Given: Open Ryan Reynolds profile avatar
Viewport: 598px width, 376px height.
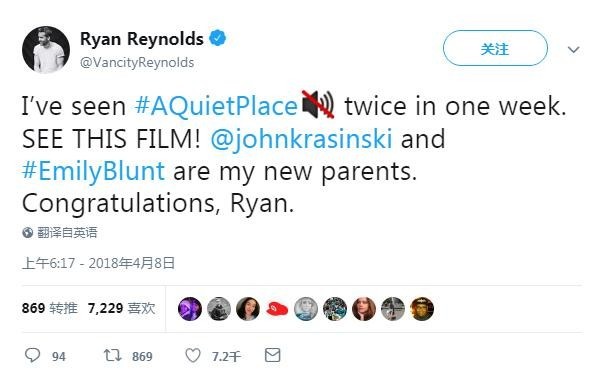Looking at the screenshot, I should pyautogui.click(x=46, y=50).
